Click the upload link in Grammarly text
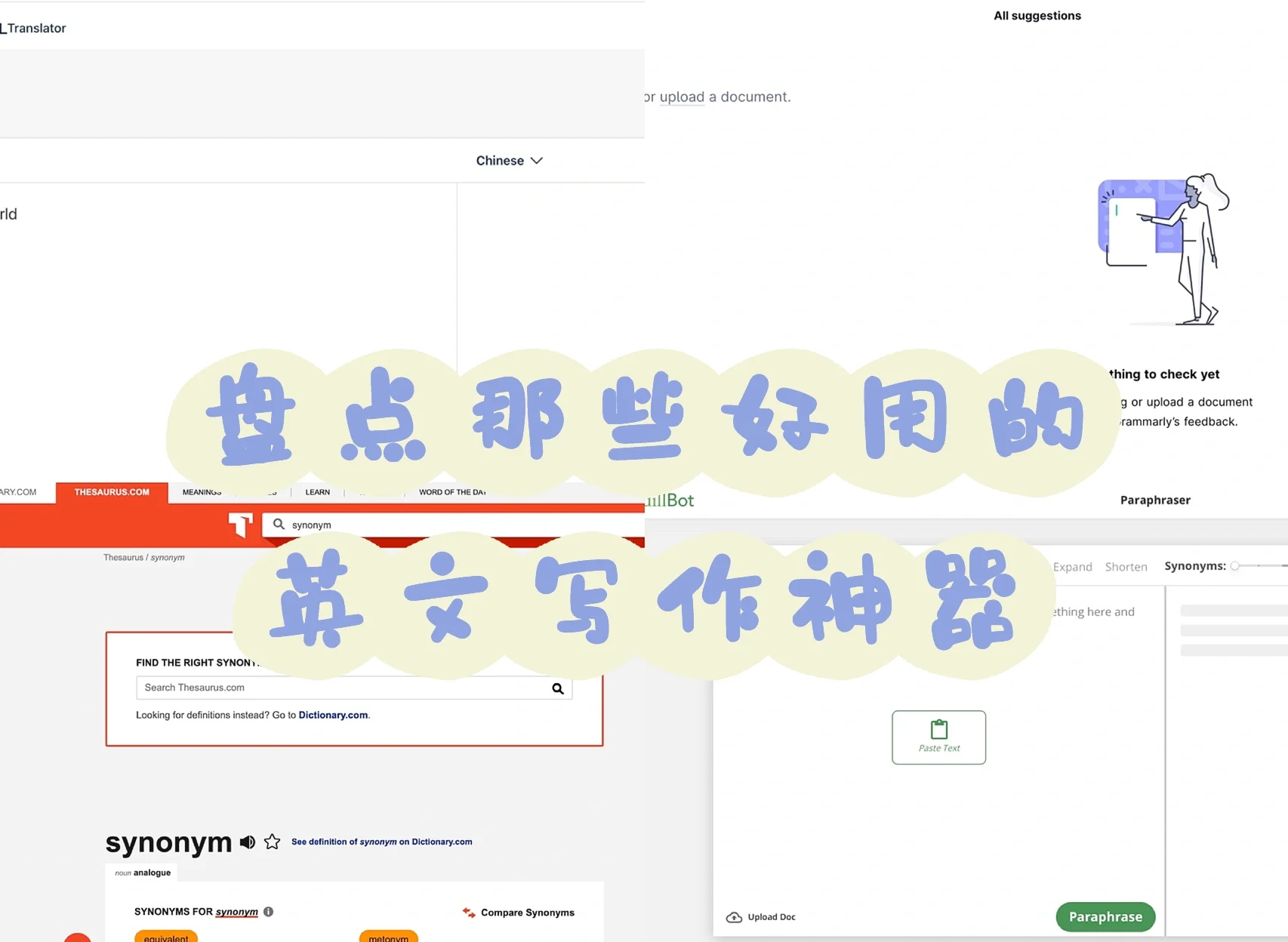 point(682,97)
